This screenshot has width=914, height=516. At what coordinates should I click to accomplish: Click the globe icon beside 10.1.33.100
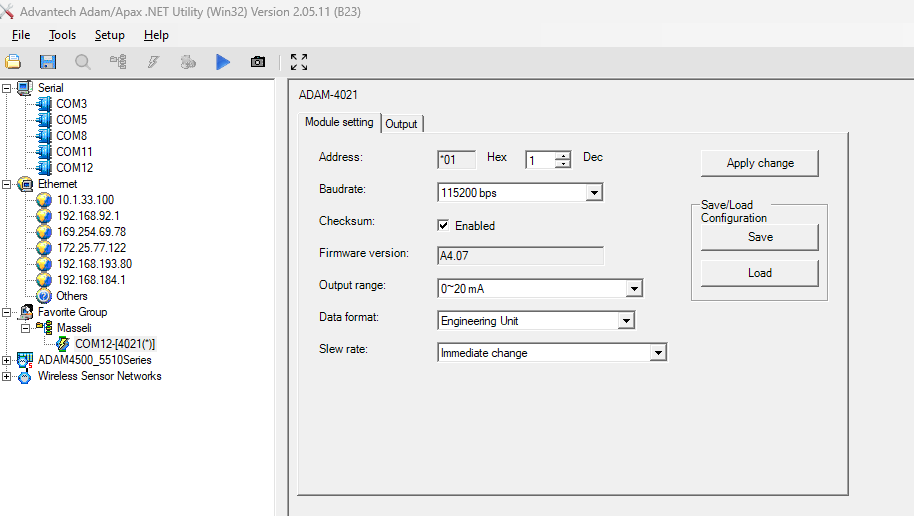[x=44, y=200]
